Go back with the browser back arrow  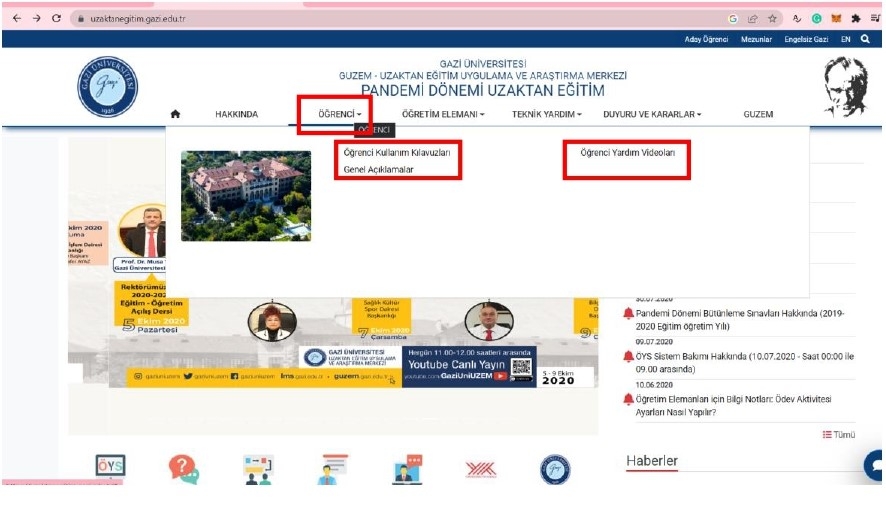click(x=17, y=19)
